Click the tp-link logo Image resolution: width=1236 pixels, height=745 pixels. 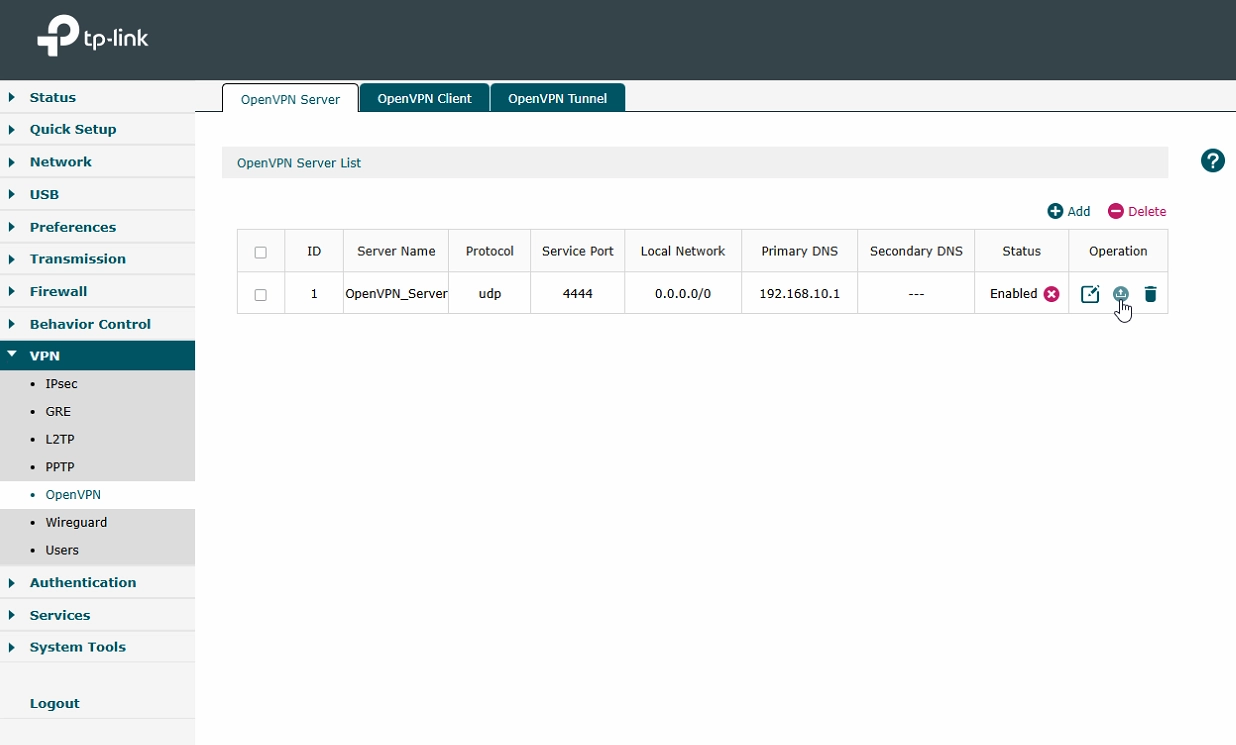(93, 38)
